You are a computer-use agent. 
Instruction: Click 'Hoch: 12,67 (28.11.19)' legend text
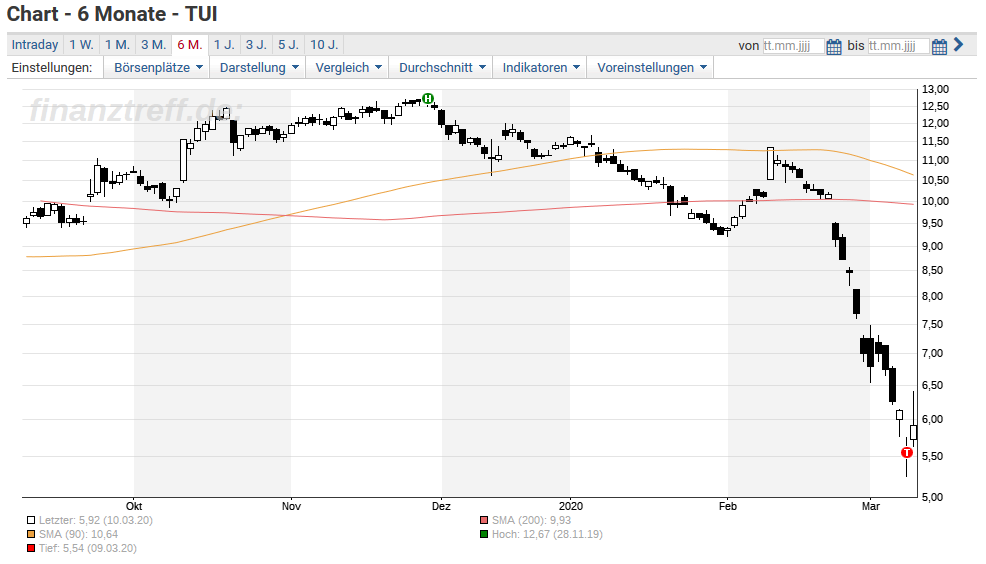pyautogui.click(x=547, y=534)
